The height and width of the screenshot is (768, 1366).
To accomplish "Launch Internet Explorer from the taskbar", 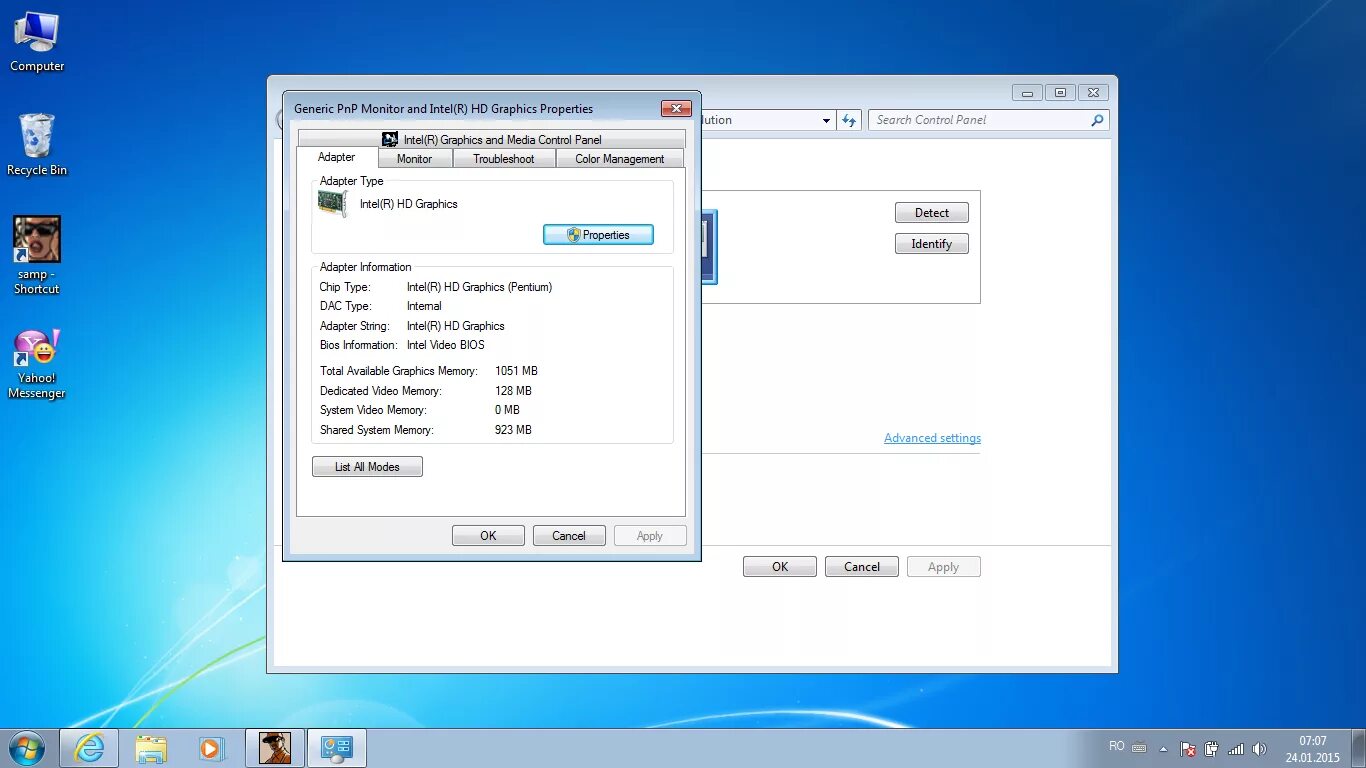I will (x=89, y=747).
